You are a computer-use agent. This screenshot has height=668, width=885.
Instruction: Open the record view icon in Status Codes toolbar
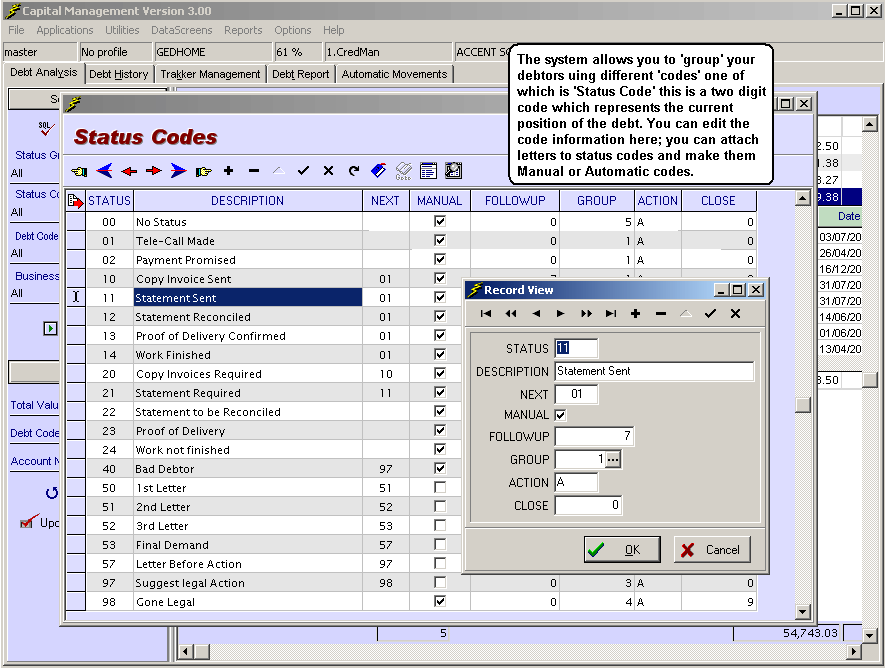point(453,170)
